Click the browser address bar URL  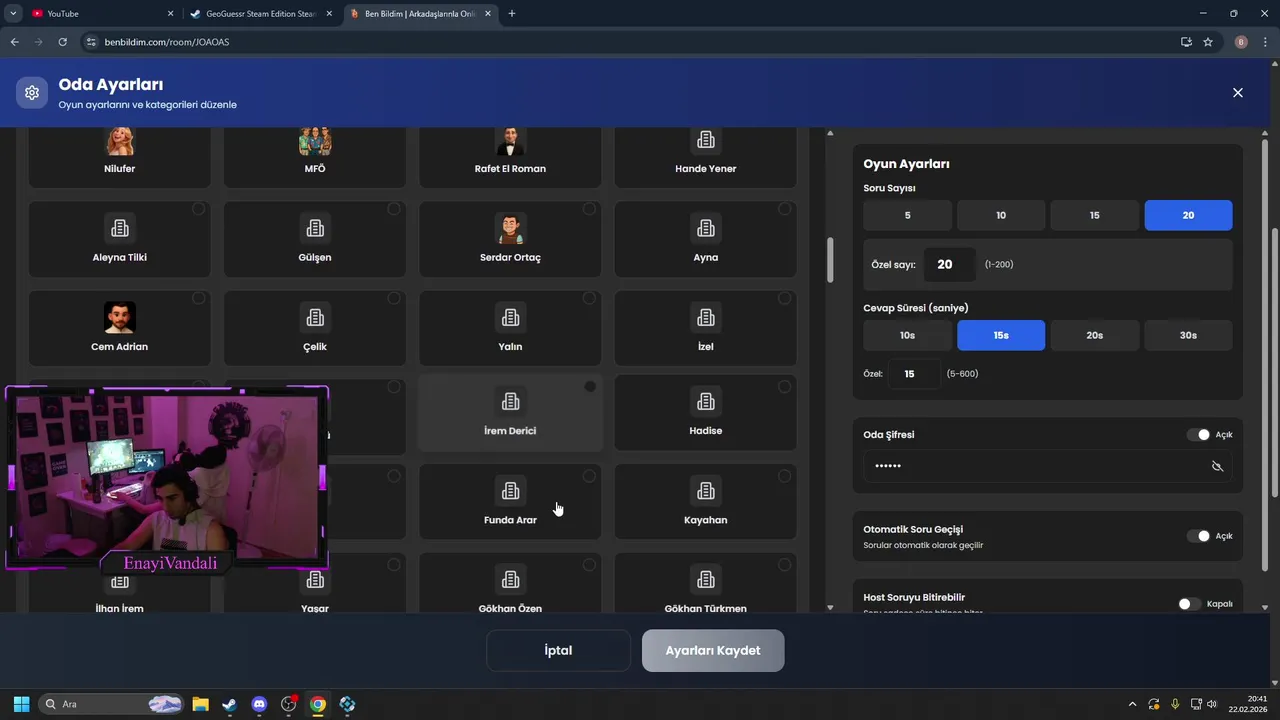[x=167, y=42]
